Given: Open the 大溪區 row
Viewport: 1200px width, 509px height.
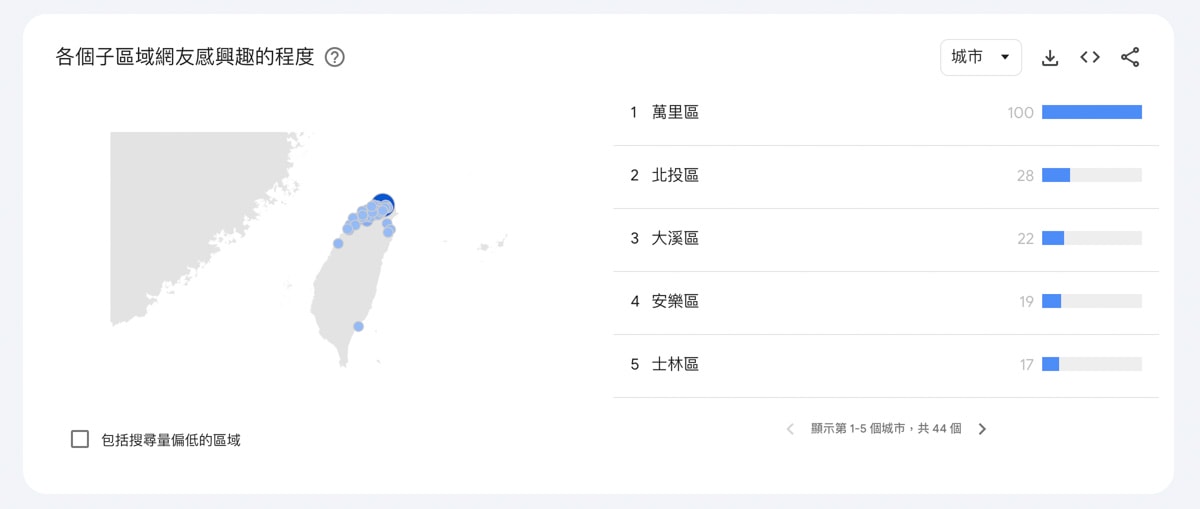Looking at the screenshot, I should pos(886,239).
